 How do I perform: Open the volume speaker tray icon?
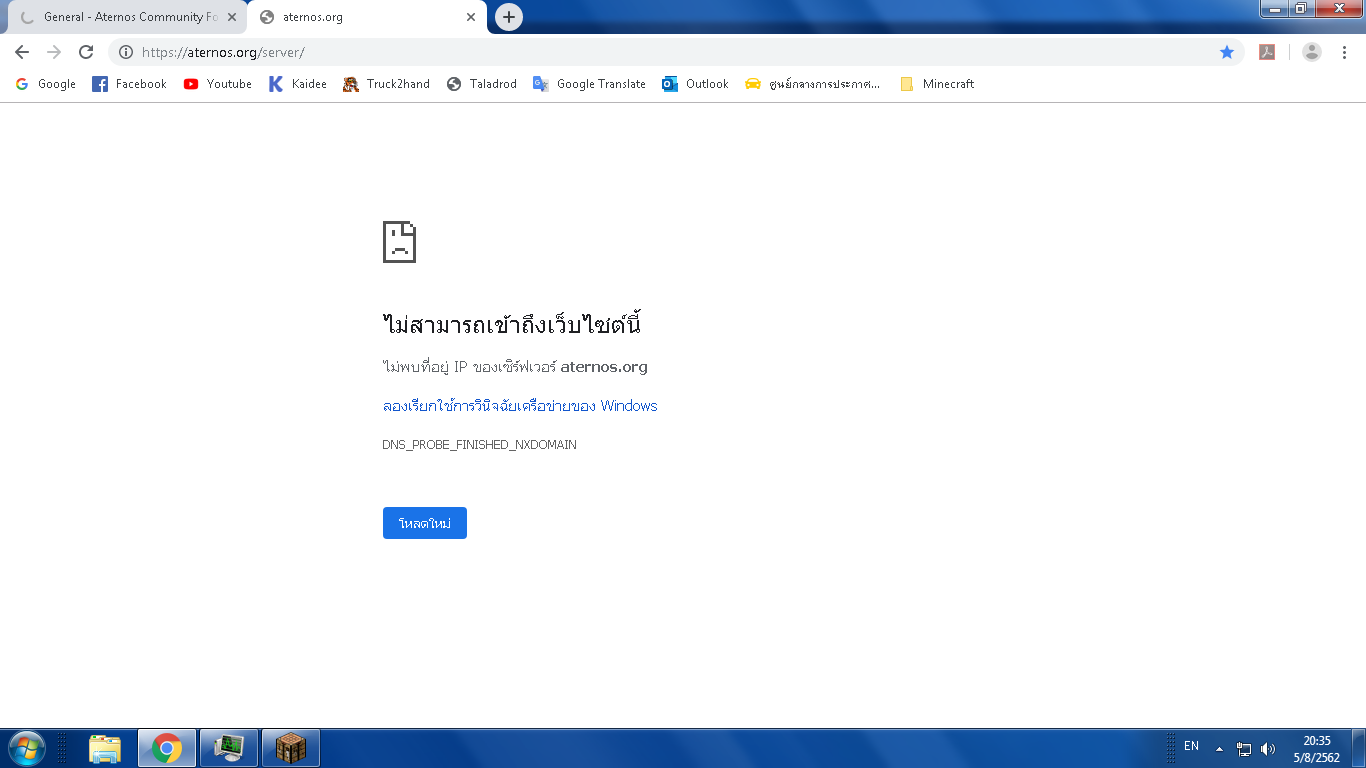[x=1268, y=748]
